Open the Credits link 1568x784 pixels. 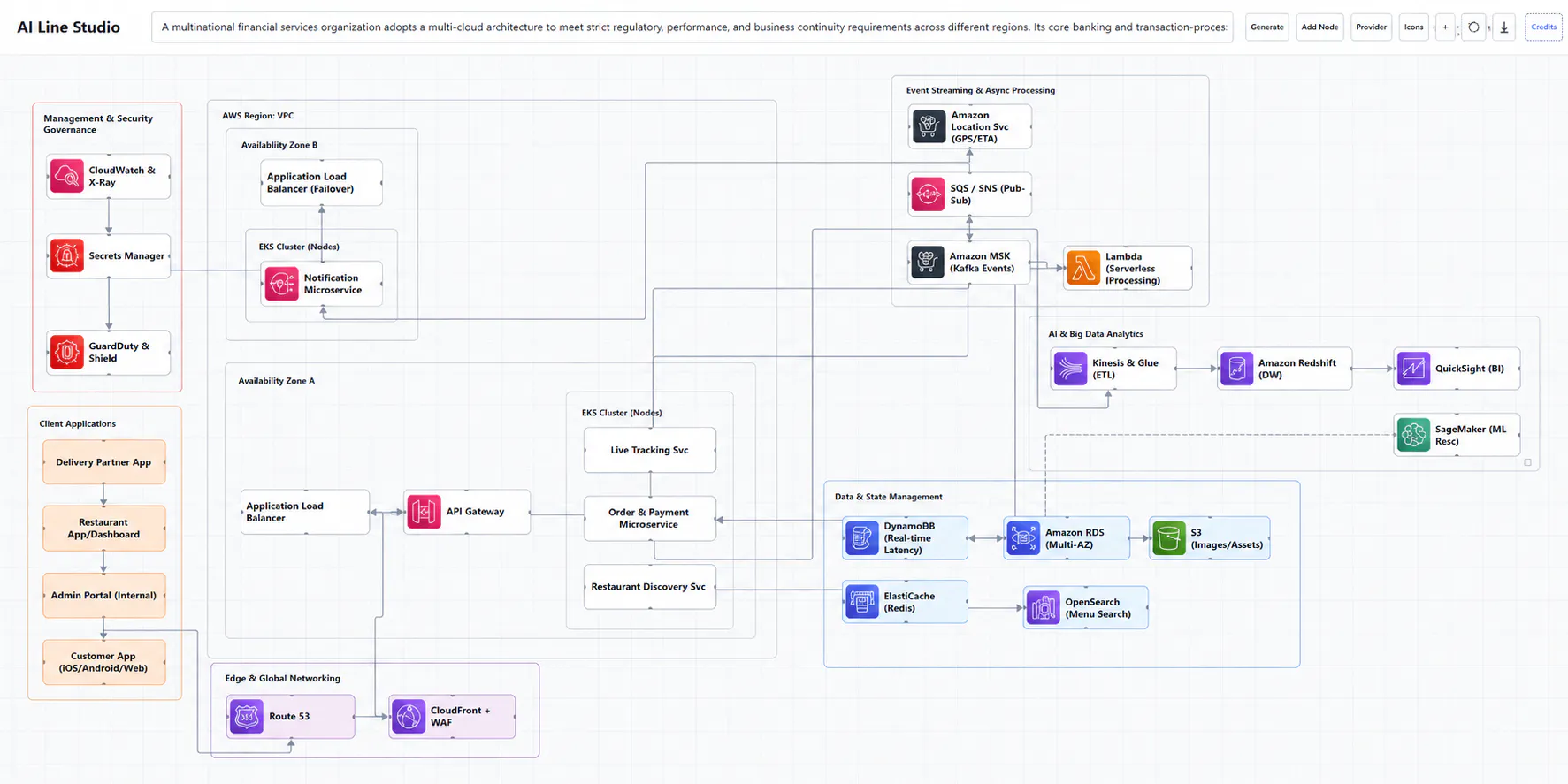pyautogui.click(x=1544, y=27)
